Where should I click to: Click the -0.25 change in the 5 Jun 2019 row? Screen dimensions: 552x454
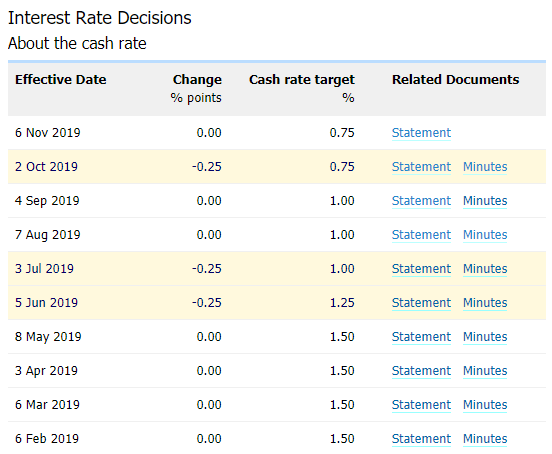pyautogui.click(x=207, y=303)
